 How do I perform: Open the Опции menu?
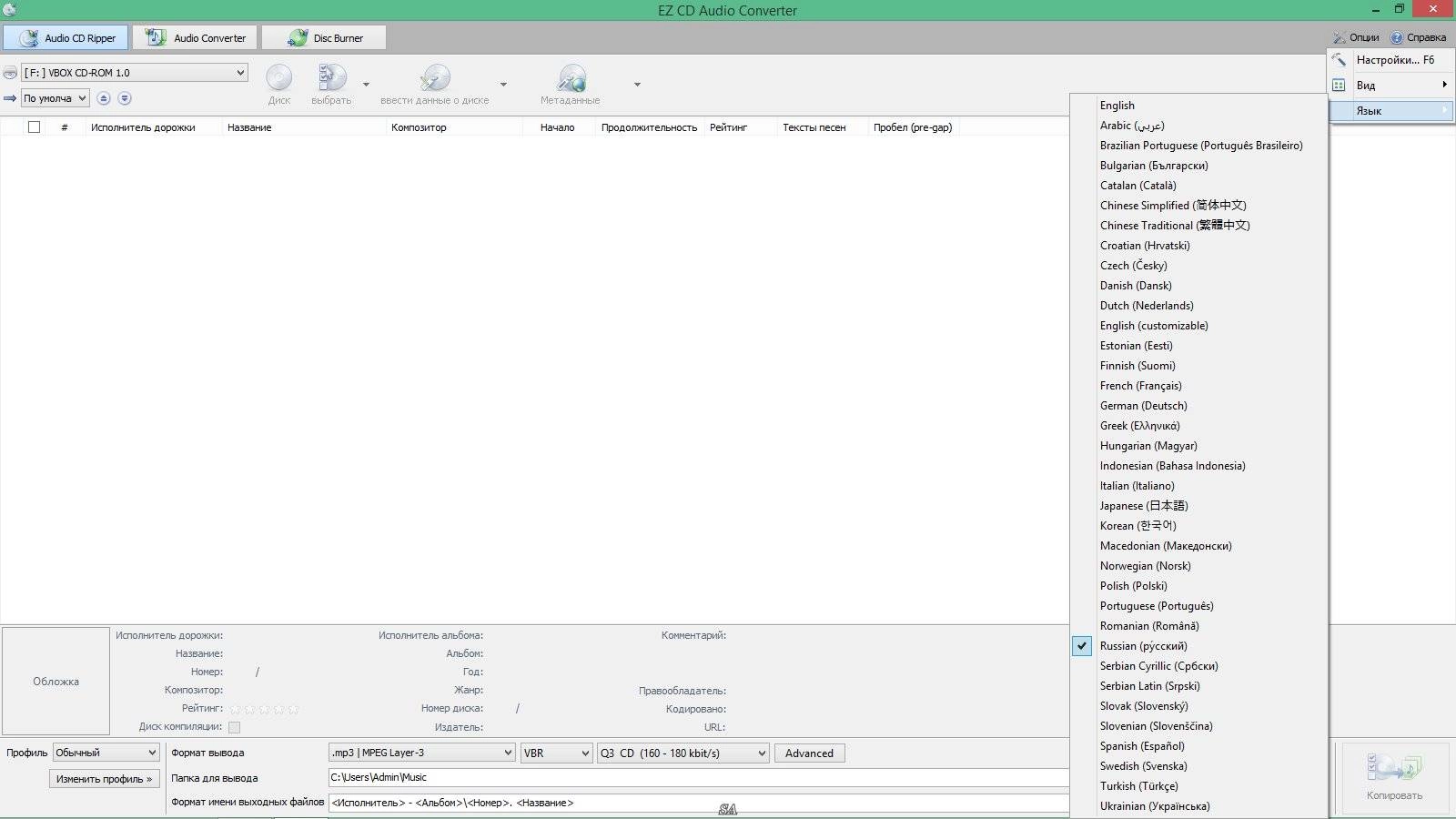click(1356, 37)
